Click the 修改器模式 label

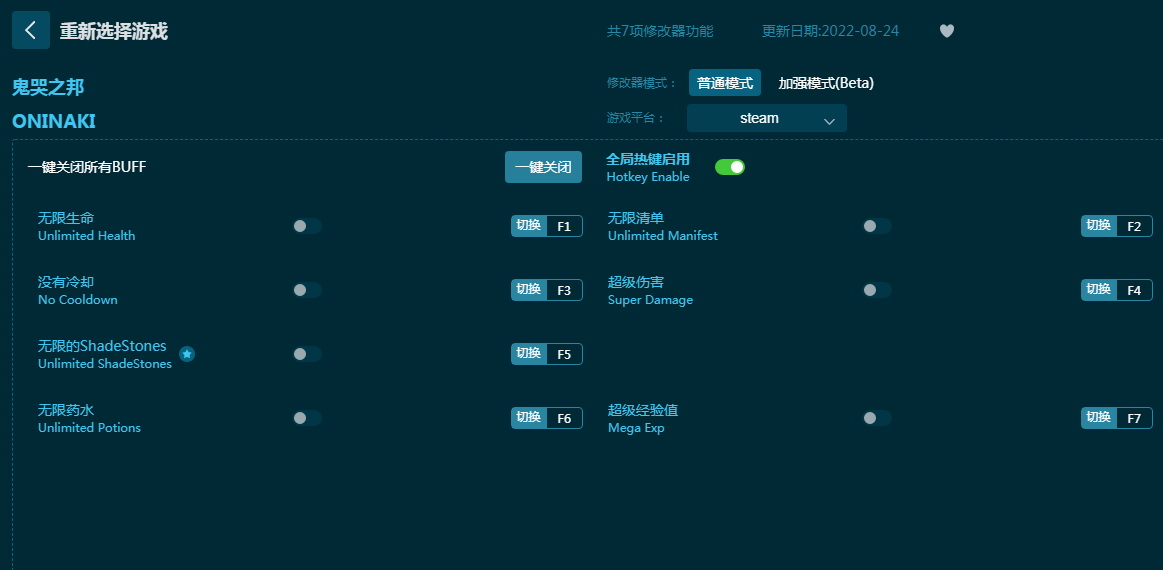coord(642,83)
